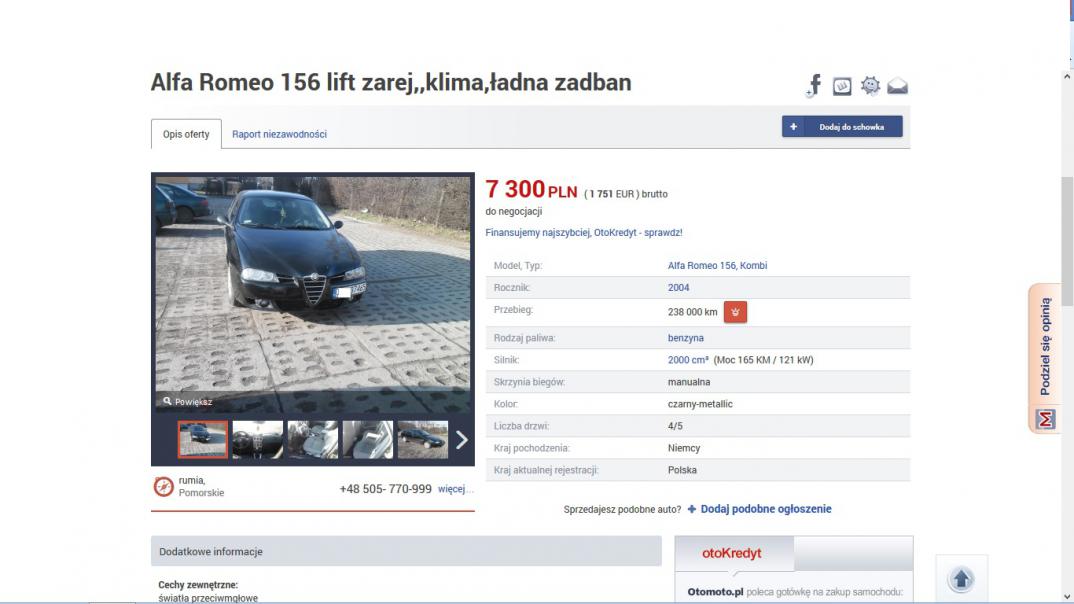Screen dimensions: 1074x604
Task: Select the second thumbnail showing the dashboard
Action: point(258,439)
